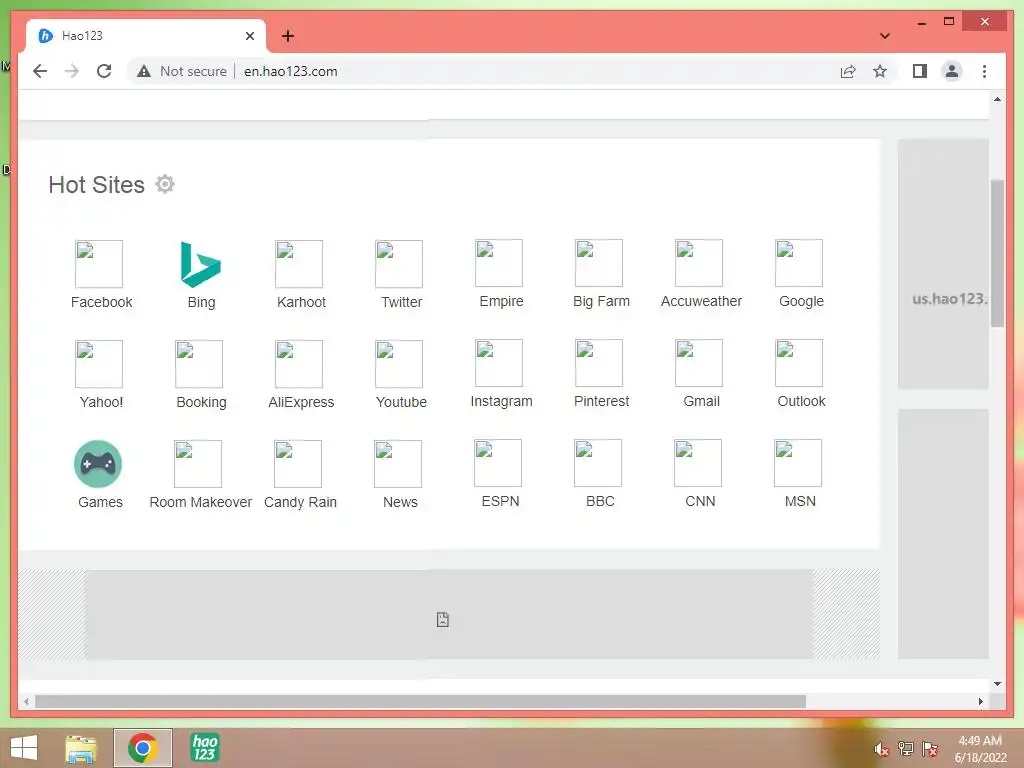The width and height of the screenshot is (1024, 768).
Task: Open the Chrome profile avatar
Action: [x=952, y=71]
